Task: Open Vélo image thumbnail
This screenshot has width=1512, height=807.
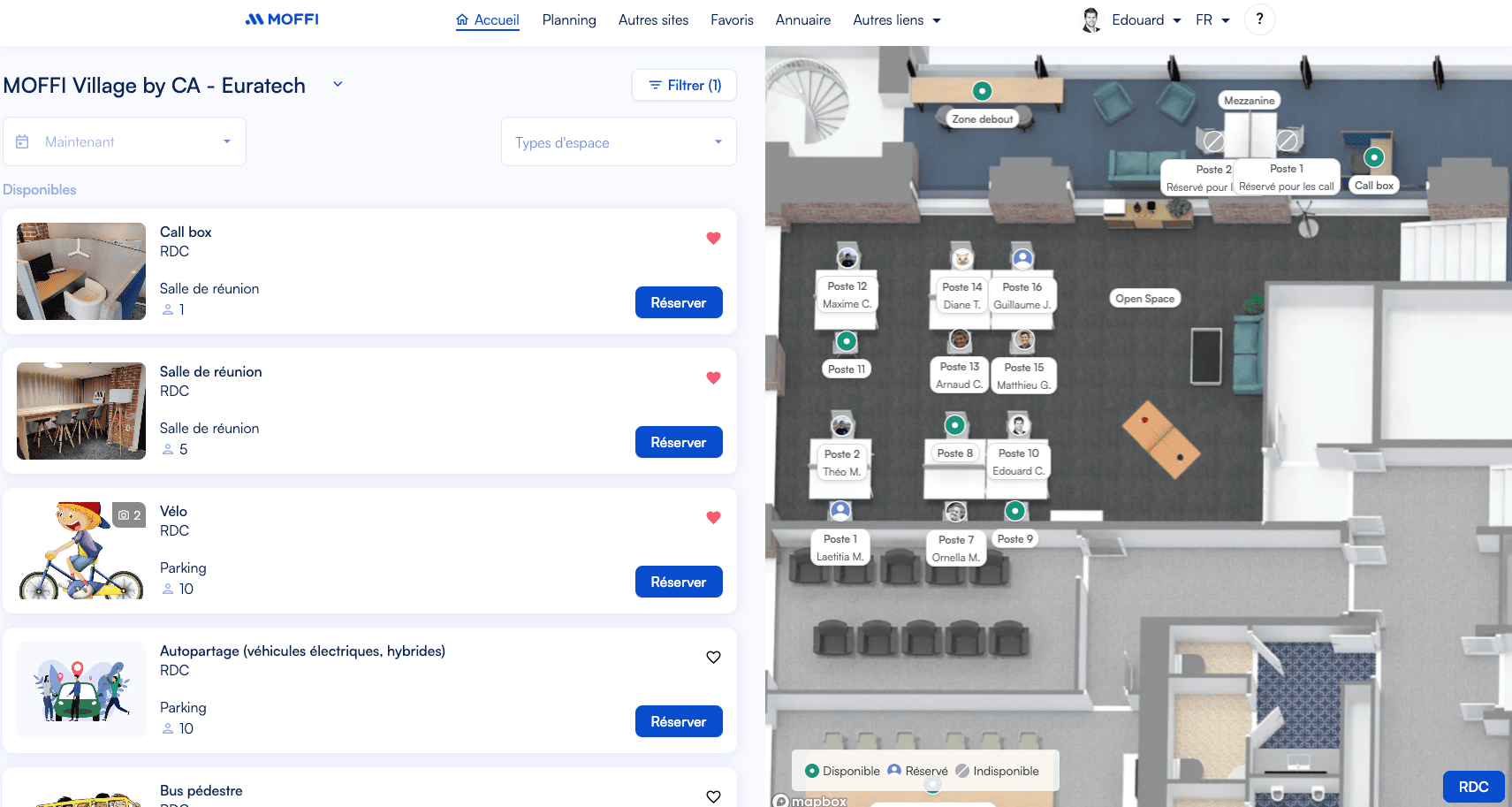Action: (81, 551)
